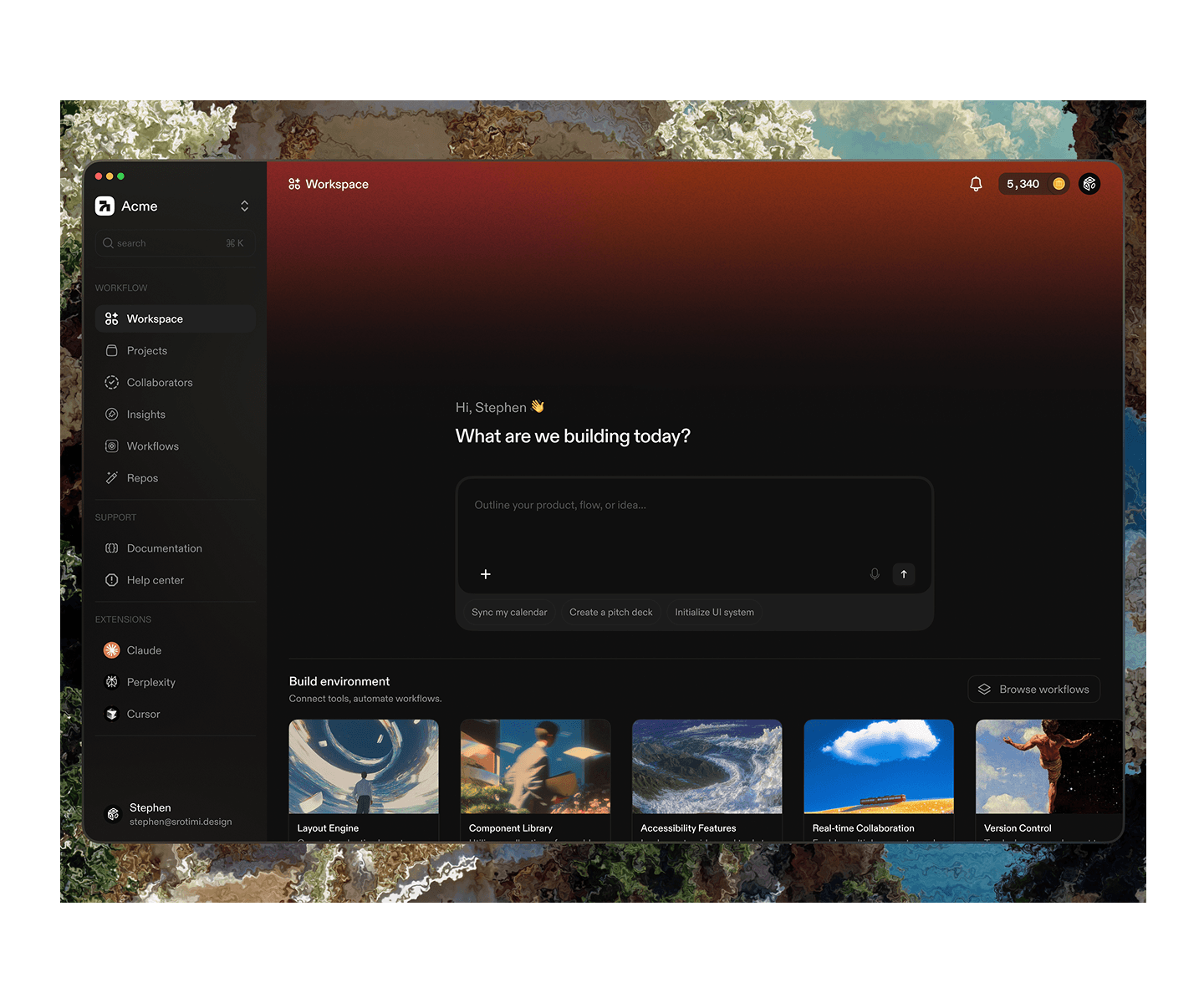Choose 'Sync my calendar' suggestion
This screenshot has height=1003, width=1204.
[x=509, y=613]
